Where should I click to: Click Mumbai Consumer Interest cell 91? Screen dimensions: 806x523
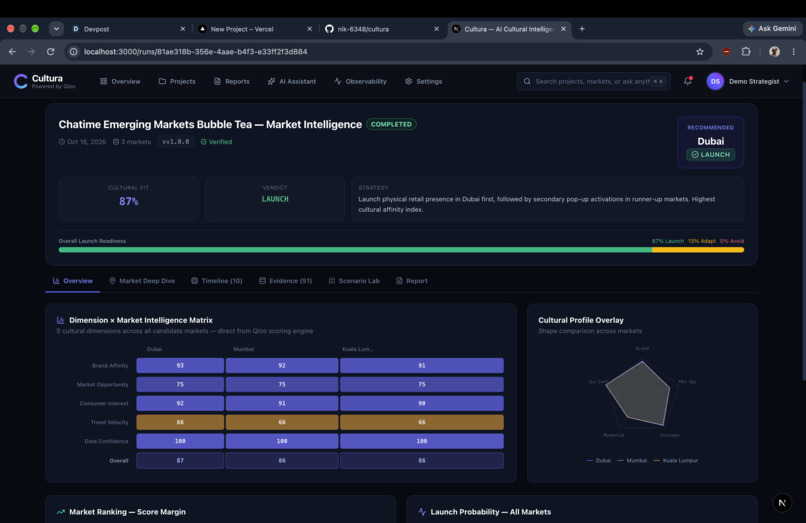[282, 403]
